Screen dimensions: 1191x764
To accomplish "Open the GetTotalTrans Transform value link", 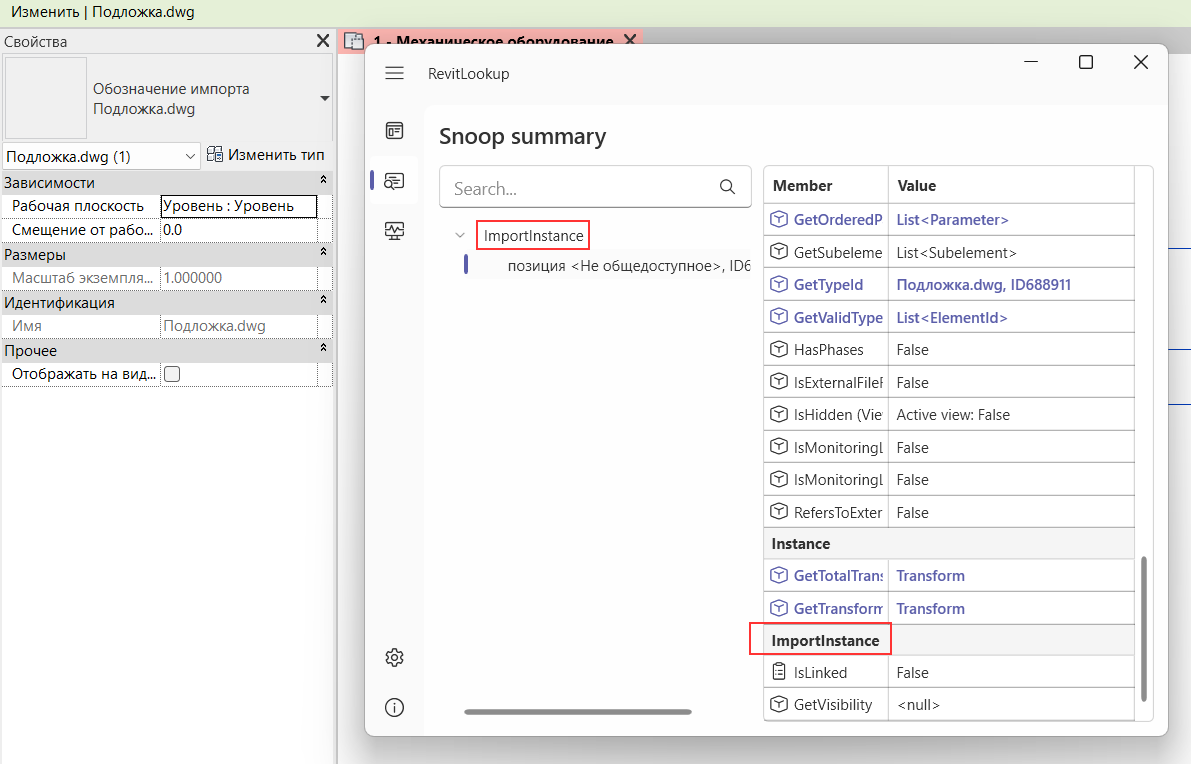I will pos(930,576).
